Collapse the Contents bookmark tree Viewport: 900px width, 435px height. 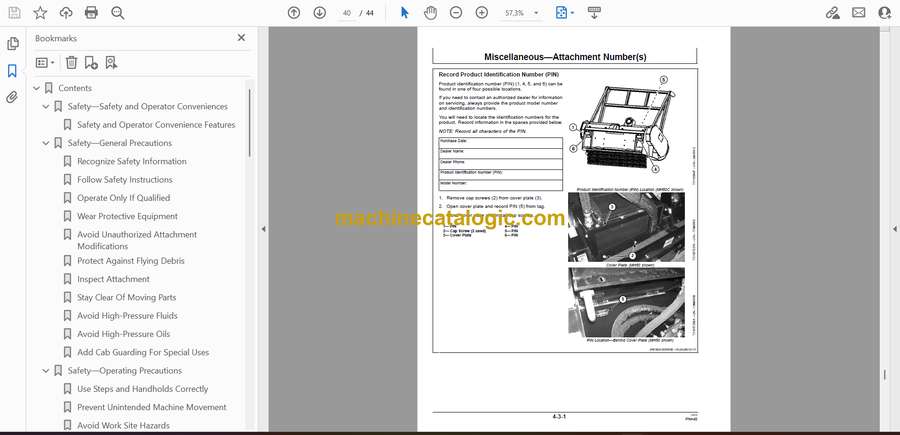36,88
